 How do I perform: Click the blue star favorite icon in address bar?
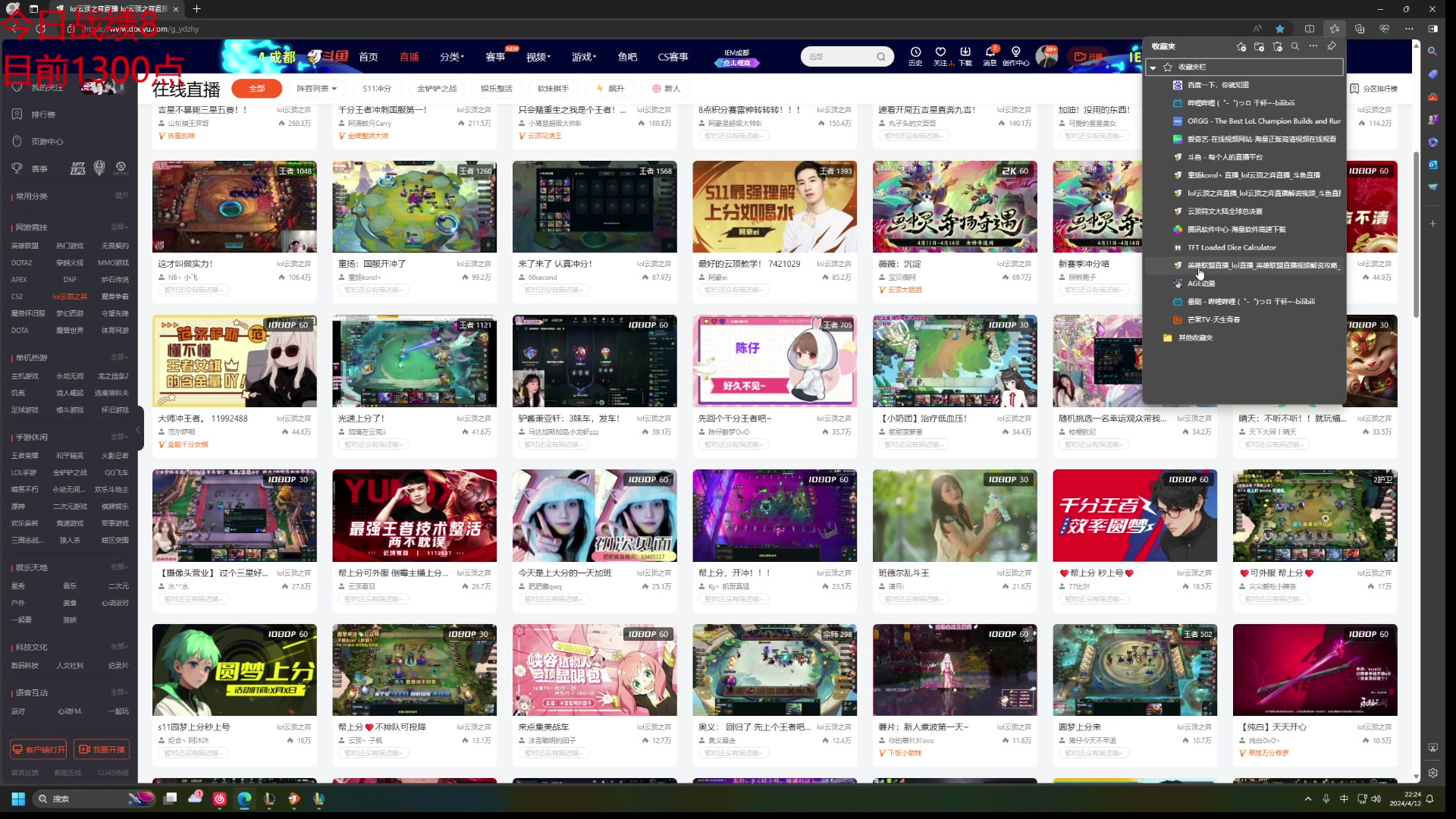tap(1280, 29)
